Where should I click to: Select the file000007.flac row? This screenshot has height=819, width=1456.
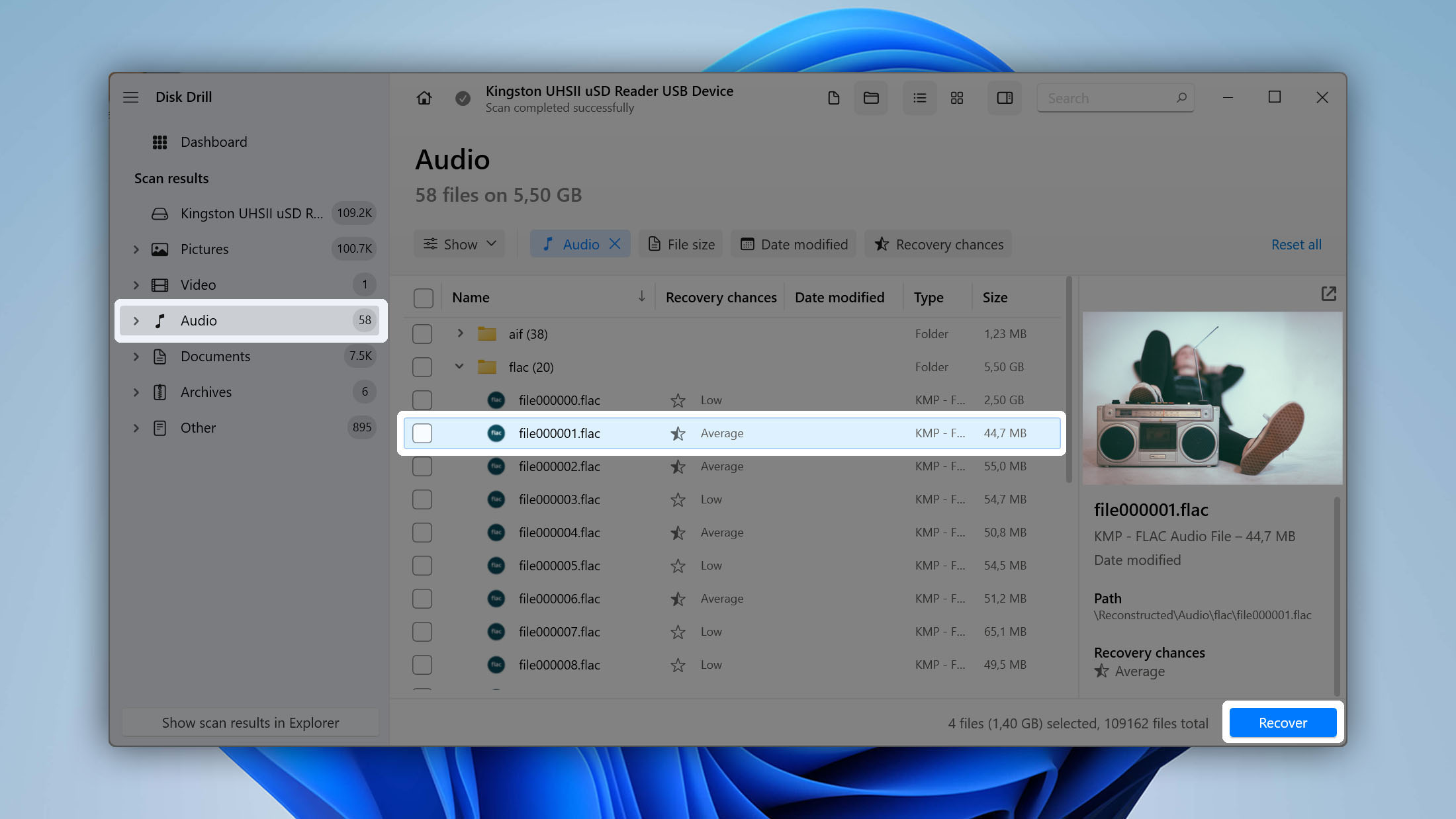732,632
